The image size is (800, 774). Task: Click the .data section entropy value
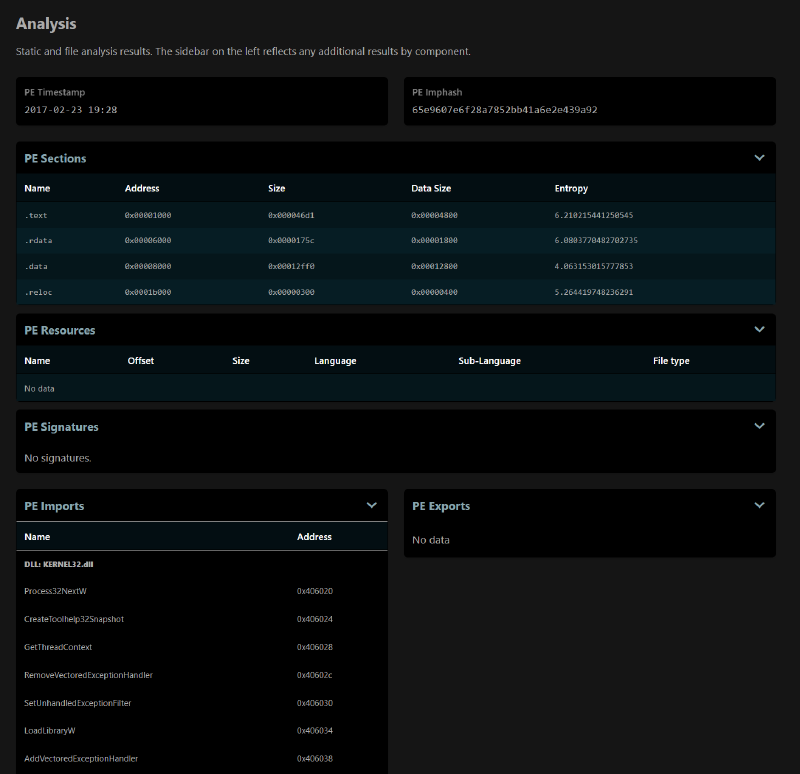click(594, 267)
